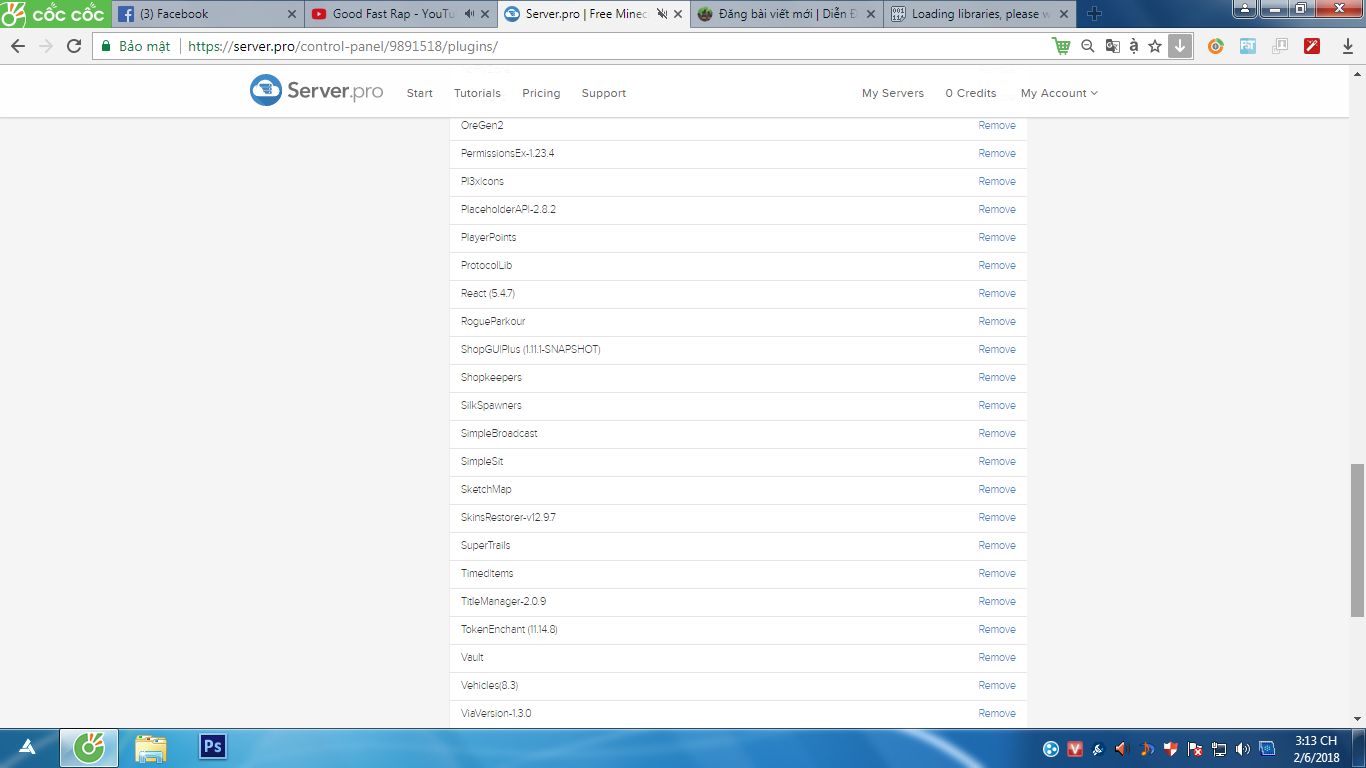Viewport: 1366px width, 768px height.
Task: Remove the Vault plugin
Action: click(997, 657)
